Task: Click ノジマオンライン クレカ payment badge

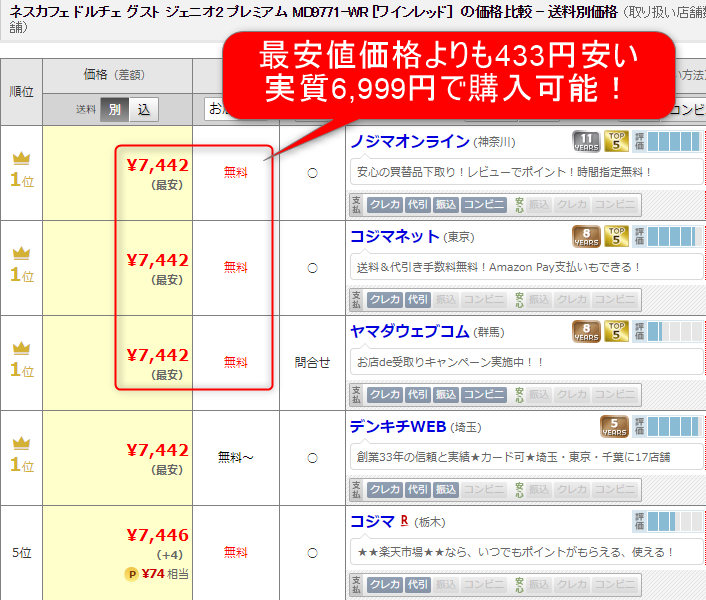Action: tap(385, 205)
